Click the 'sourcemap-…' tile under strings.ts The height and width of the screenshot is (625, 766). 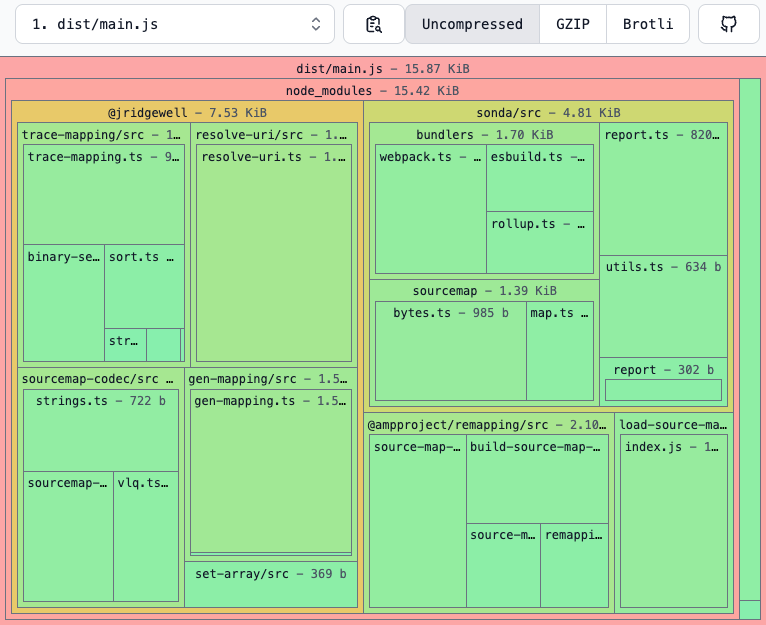pyautogui.click(x=68, y=536)
